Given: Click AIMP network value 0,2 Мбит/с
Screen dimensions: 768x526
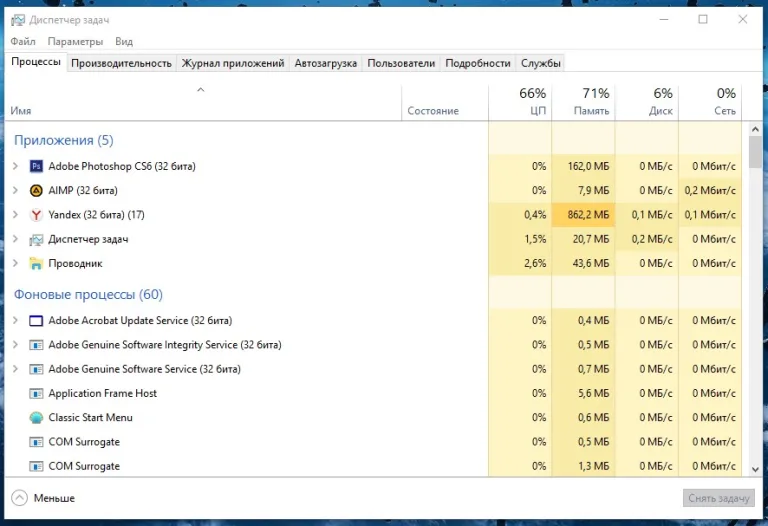Looking at the screenshot, I should pyautogui.click(x=710, y=191).
